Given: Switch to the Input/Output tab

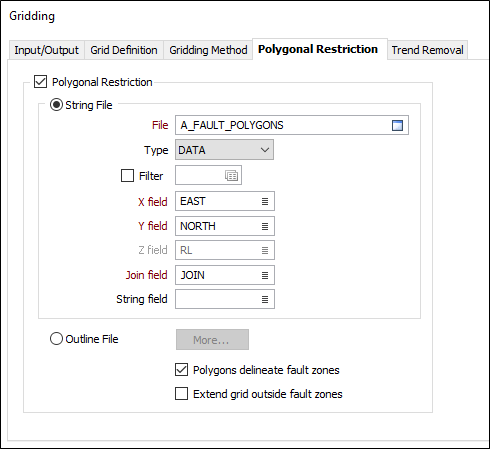Looking at the screenshot, I should pyautogui.click(x=46, y=50).
